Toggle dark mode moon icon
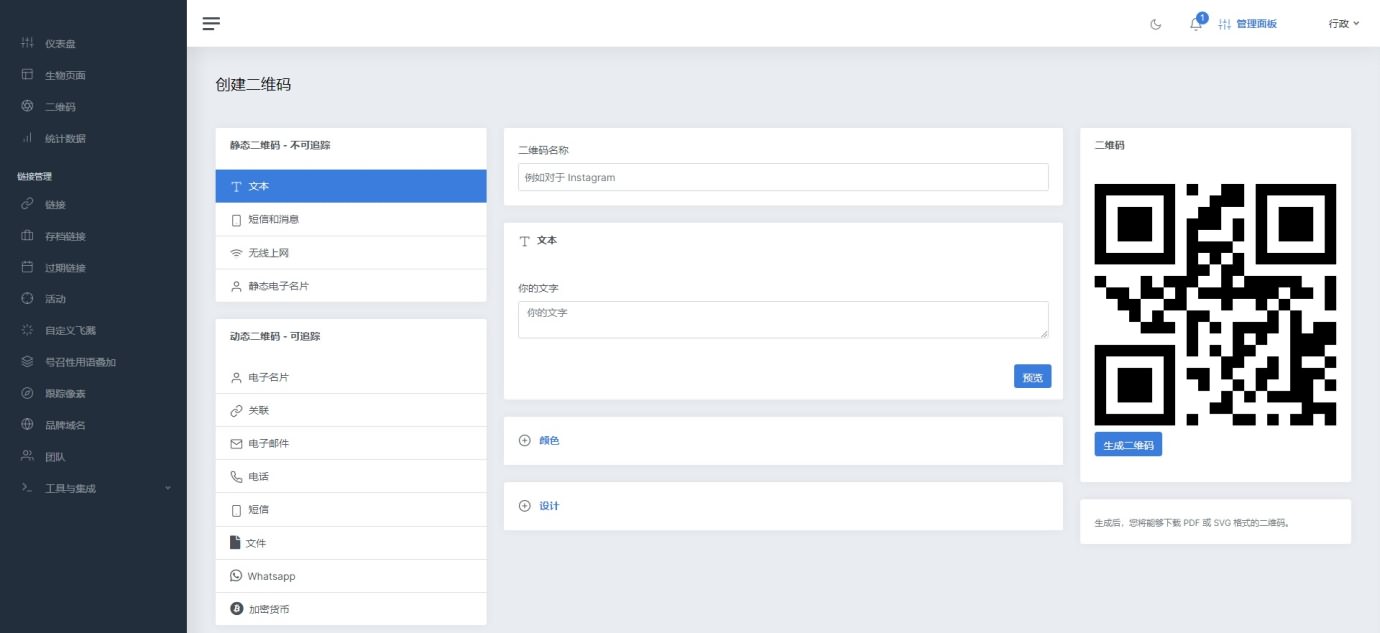This screenshot has width=1380, height=633. coord(1156,24)
